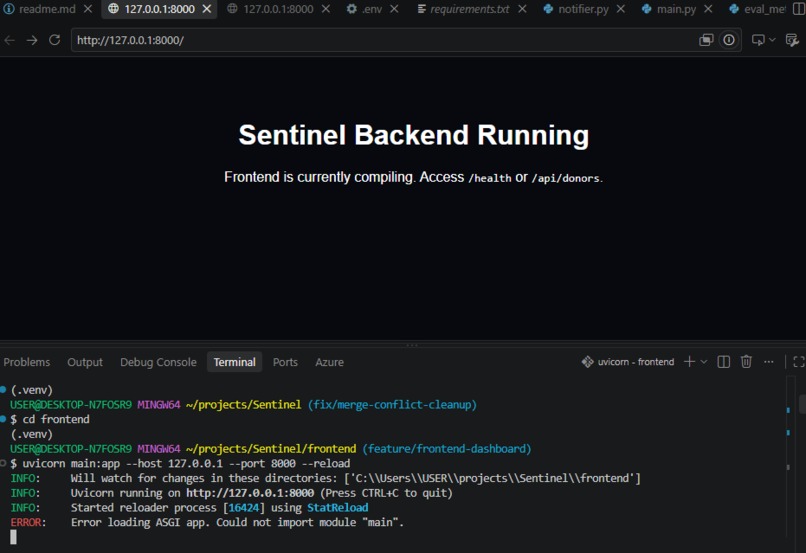Maximize the panel size

click(799, 362)
